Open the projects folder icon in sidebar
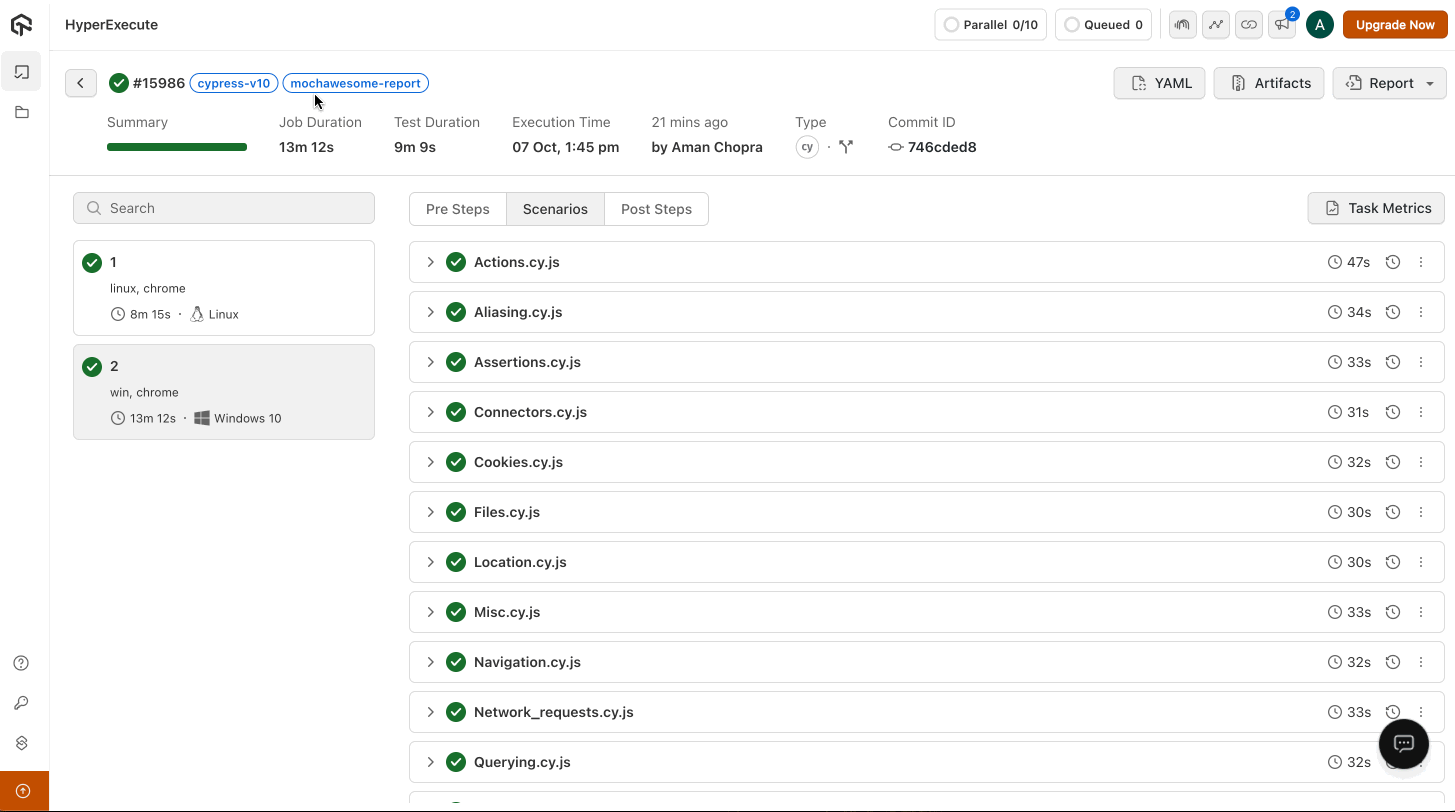The width and height of the screenshot is (1455, 812). (x=22, y=113)
